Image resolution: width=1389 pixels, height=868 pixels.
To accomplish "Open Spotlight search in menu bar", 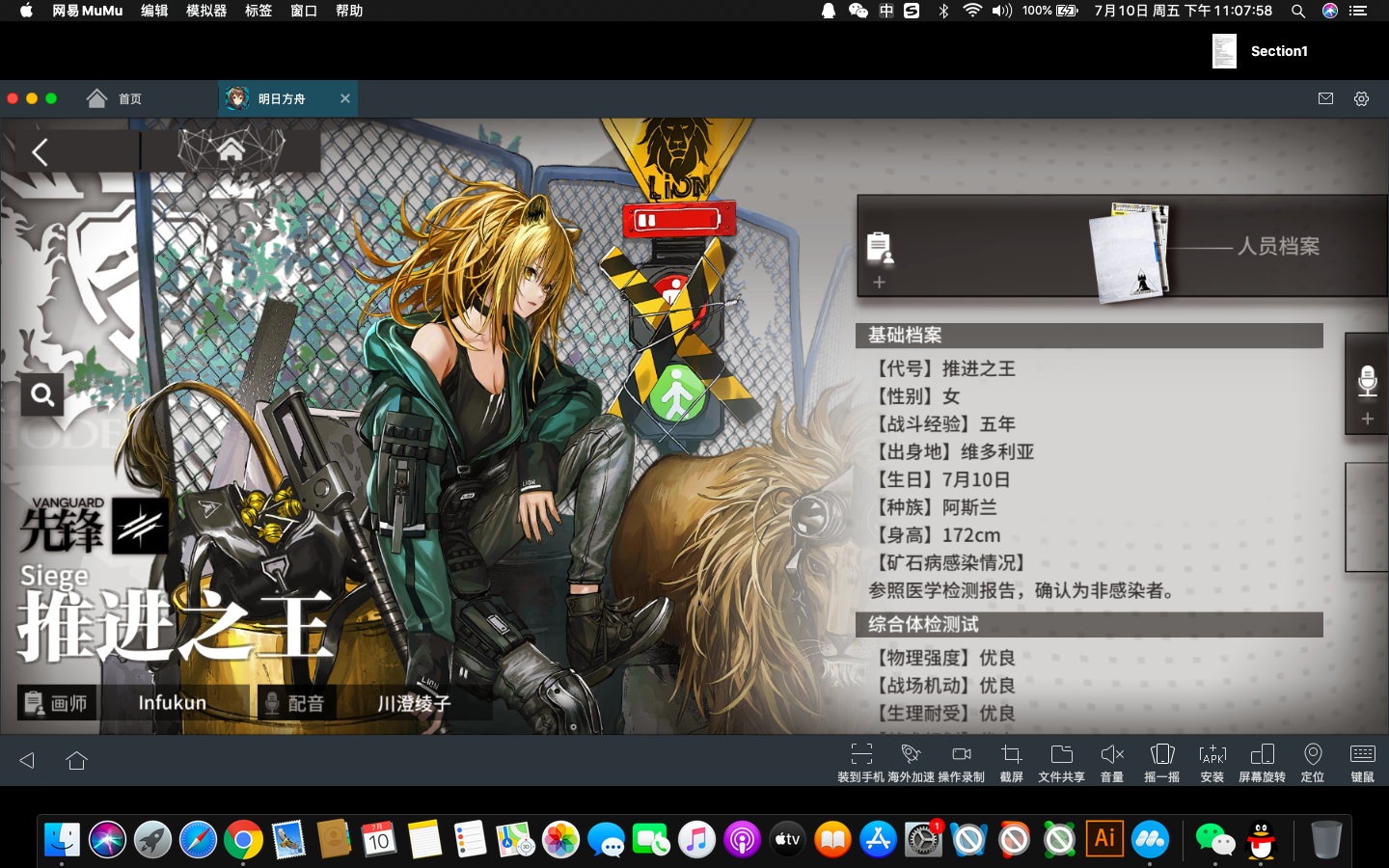I will pos(1298,11).
